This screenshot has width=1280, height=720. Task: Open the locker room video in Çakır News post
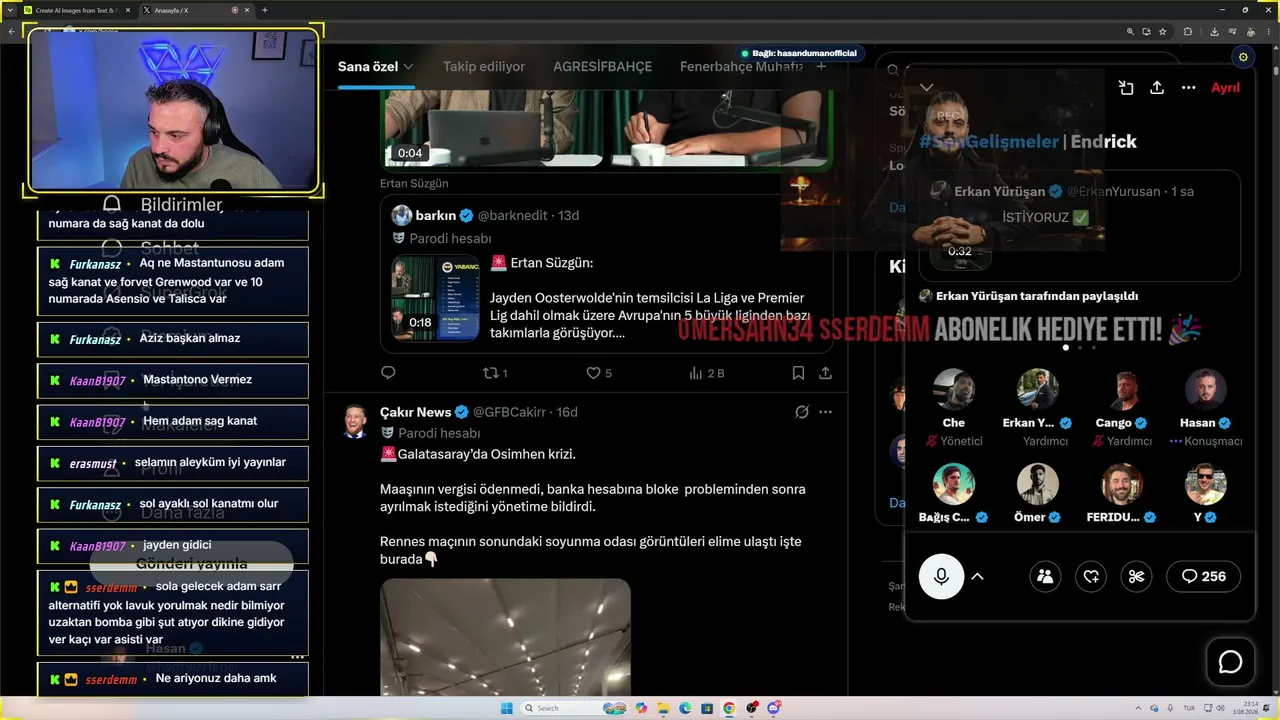coord(505,637)
